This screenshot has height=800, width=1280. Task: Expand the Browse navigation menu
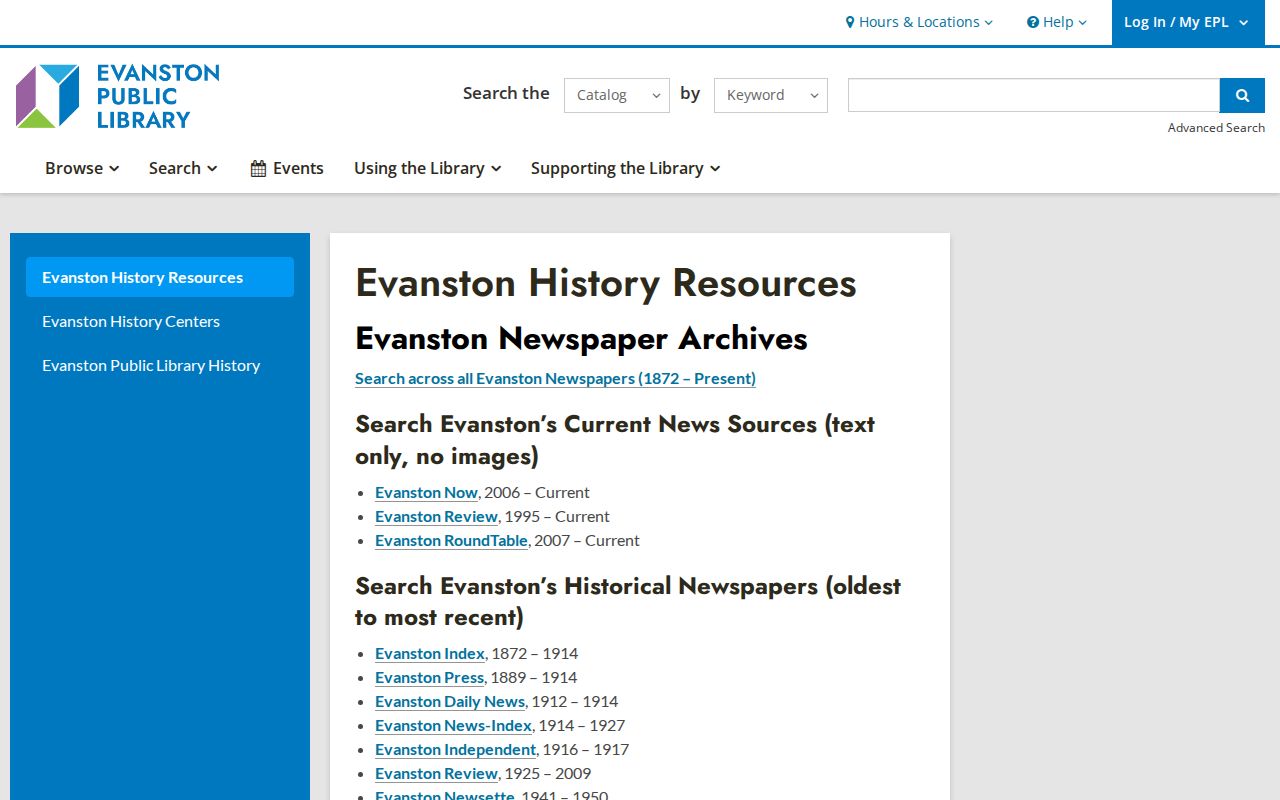click(82, 168)
